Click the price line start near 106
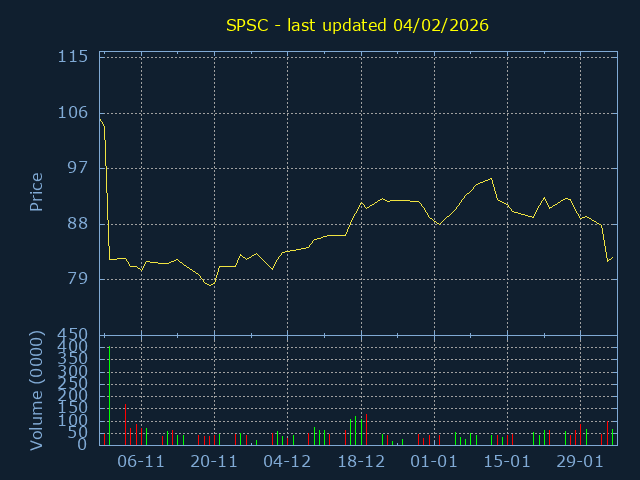The height and width of the screenshot is (480, 640). coord(100,119)
